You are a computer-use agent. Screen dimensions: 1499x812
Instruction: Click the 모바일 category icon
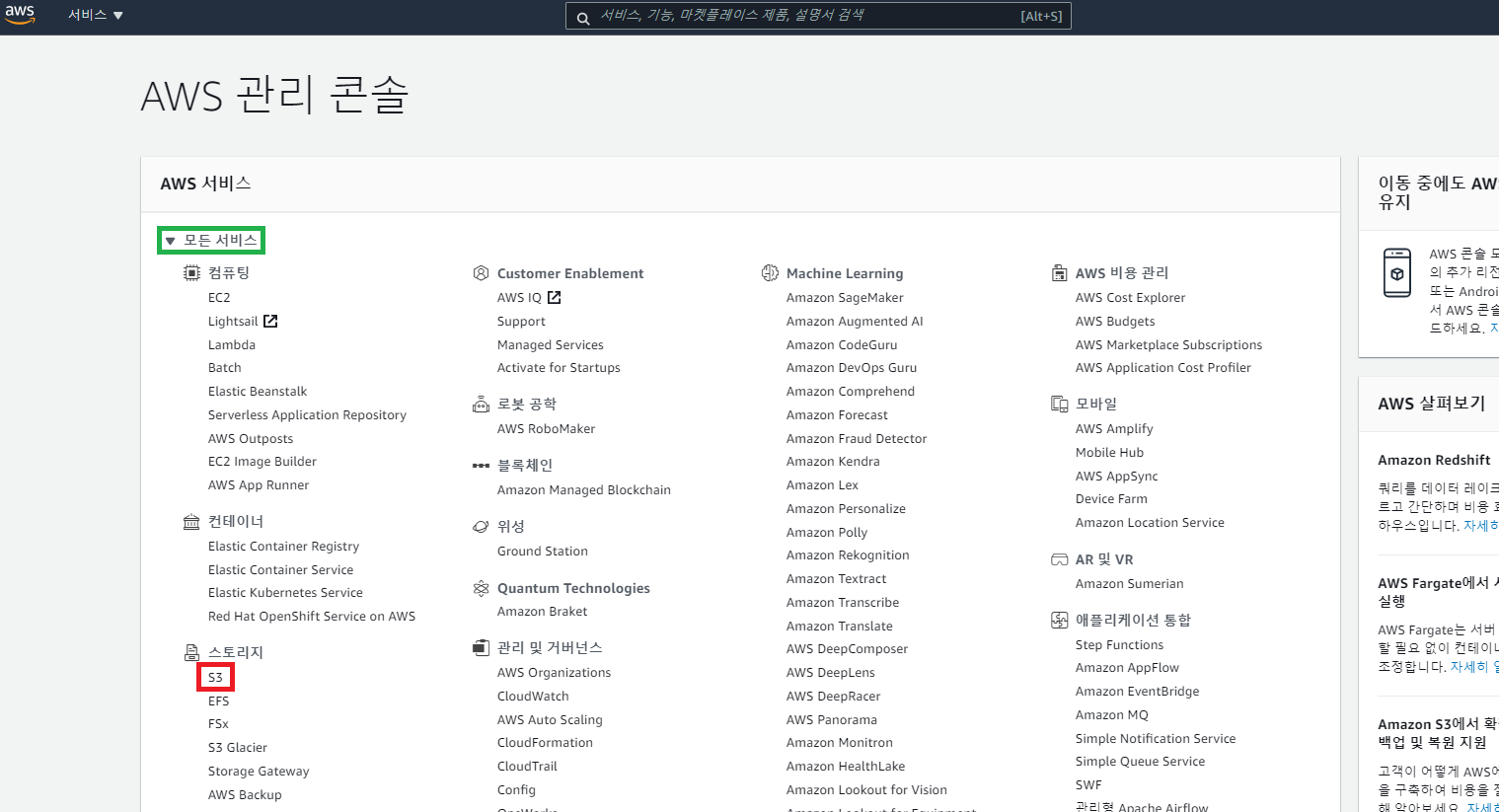pos(1059,405)
